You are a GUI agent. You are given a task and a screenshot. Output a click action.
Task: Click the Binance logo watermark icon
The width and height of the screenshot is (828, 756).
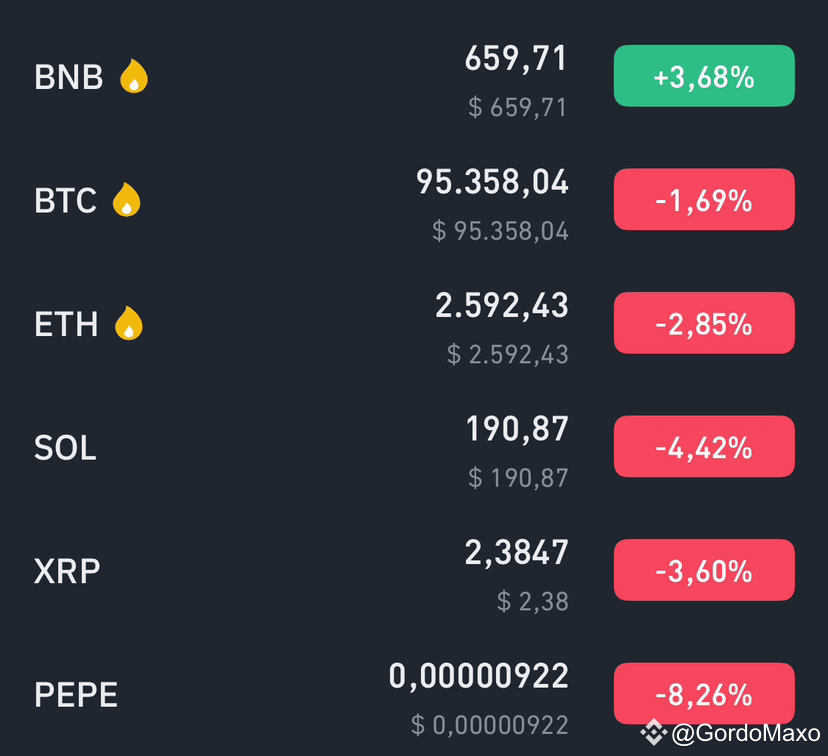point(654,732)
